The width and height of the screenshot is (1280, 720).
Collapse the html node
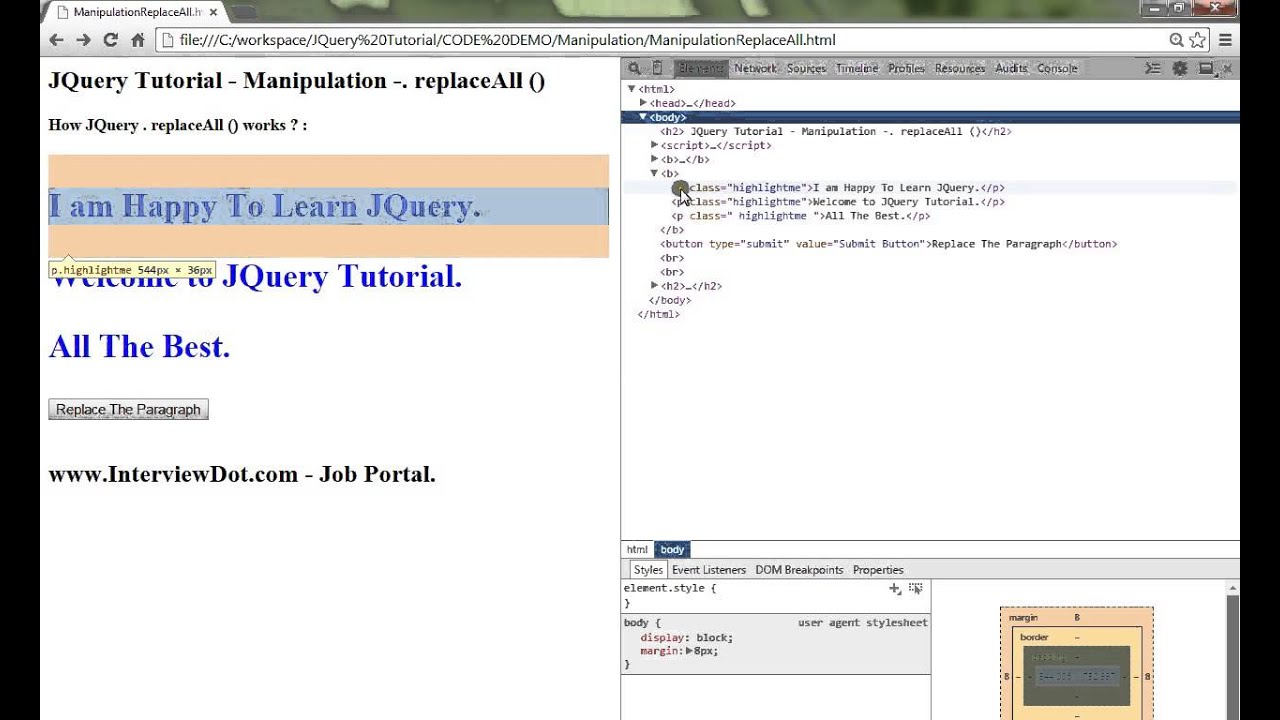pyautogui.click(x=631, y=89)
